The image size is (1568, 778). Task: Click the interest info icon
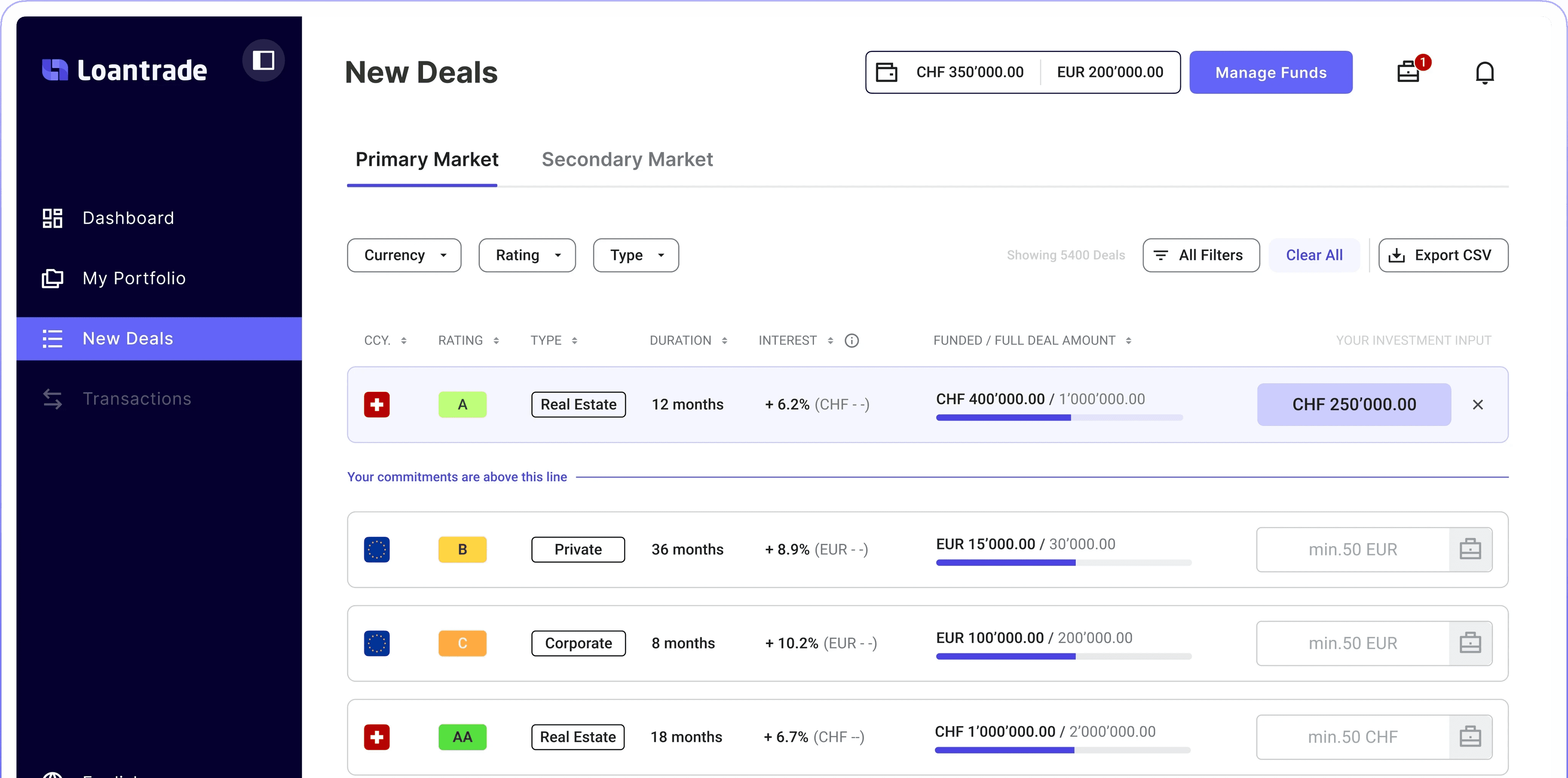click(x=851, y=341)
